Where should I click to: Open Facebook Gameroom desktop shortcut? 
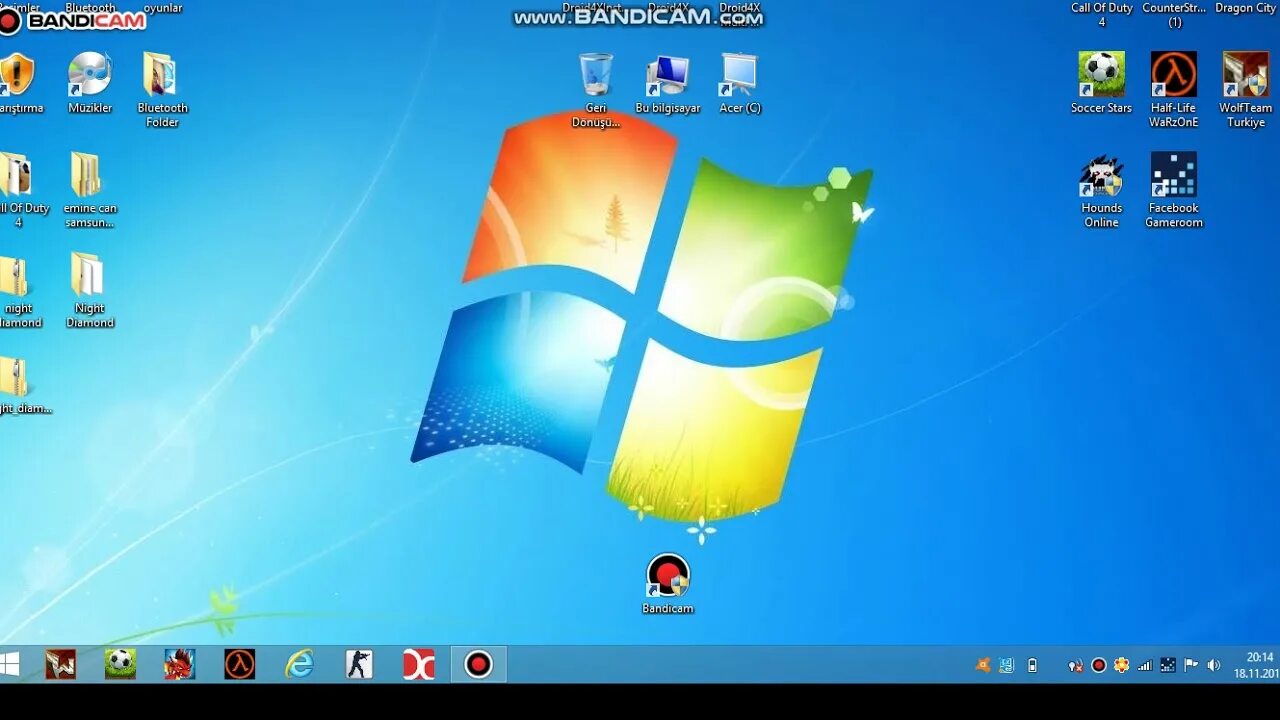pos(1173,190)
